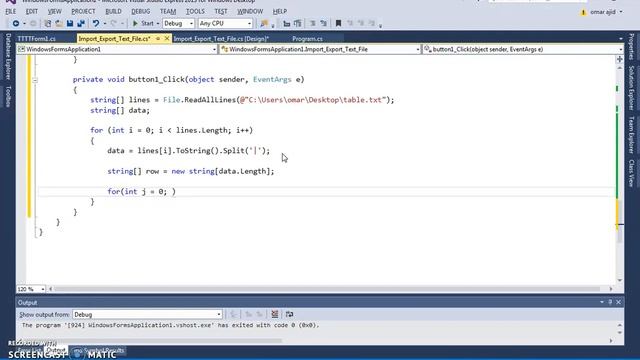Open Database Explorer side panel
The height and width of the screenshot is (360, 640).
tap(8, 57)
